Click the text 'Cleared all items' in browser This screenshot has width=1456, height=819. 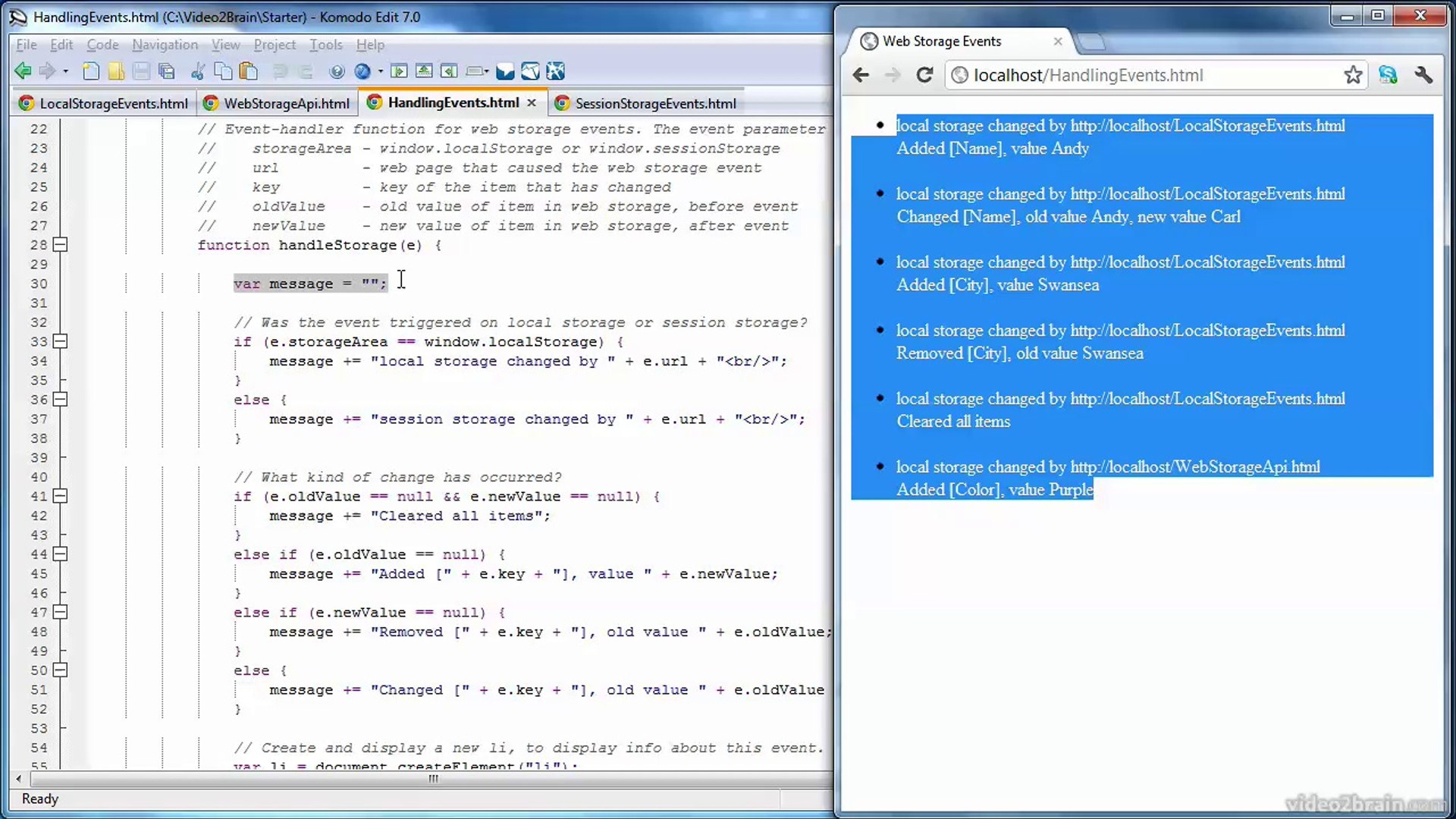953,422
